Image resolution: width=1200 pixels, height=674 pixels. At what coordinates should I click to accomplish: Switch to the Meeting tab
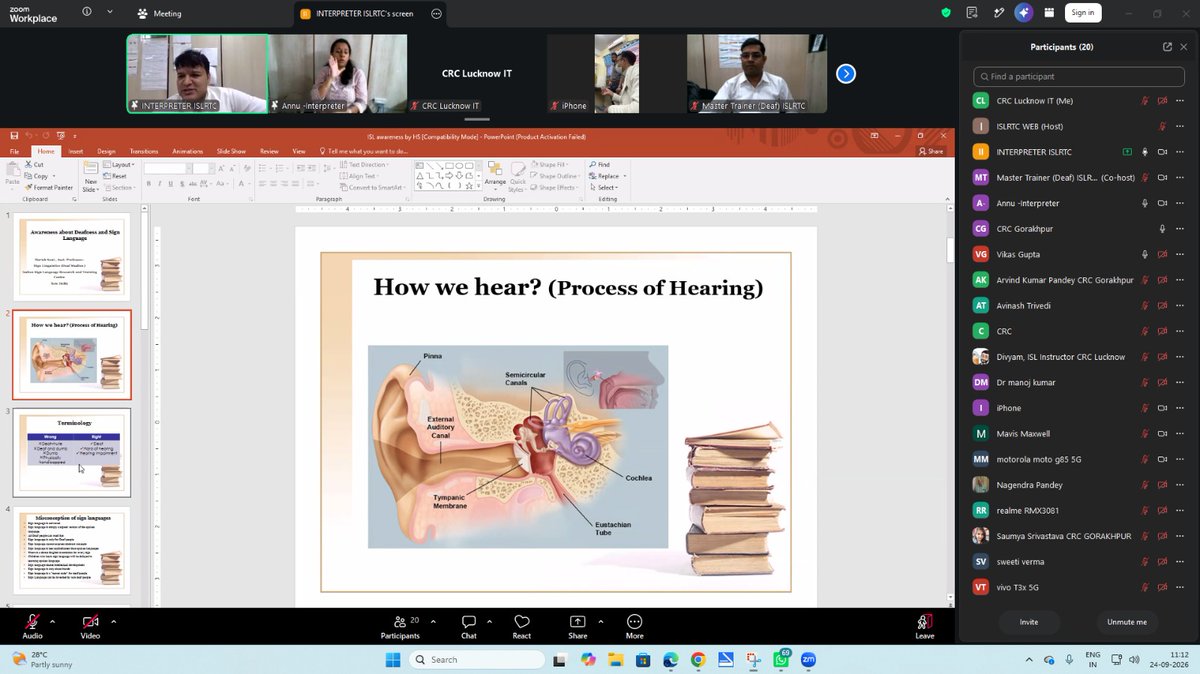160,14
